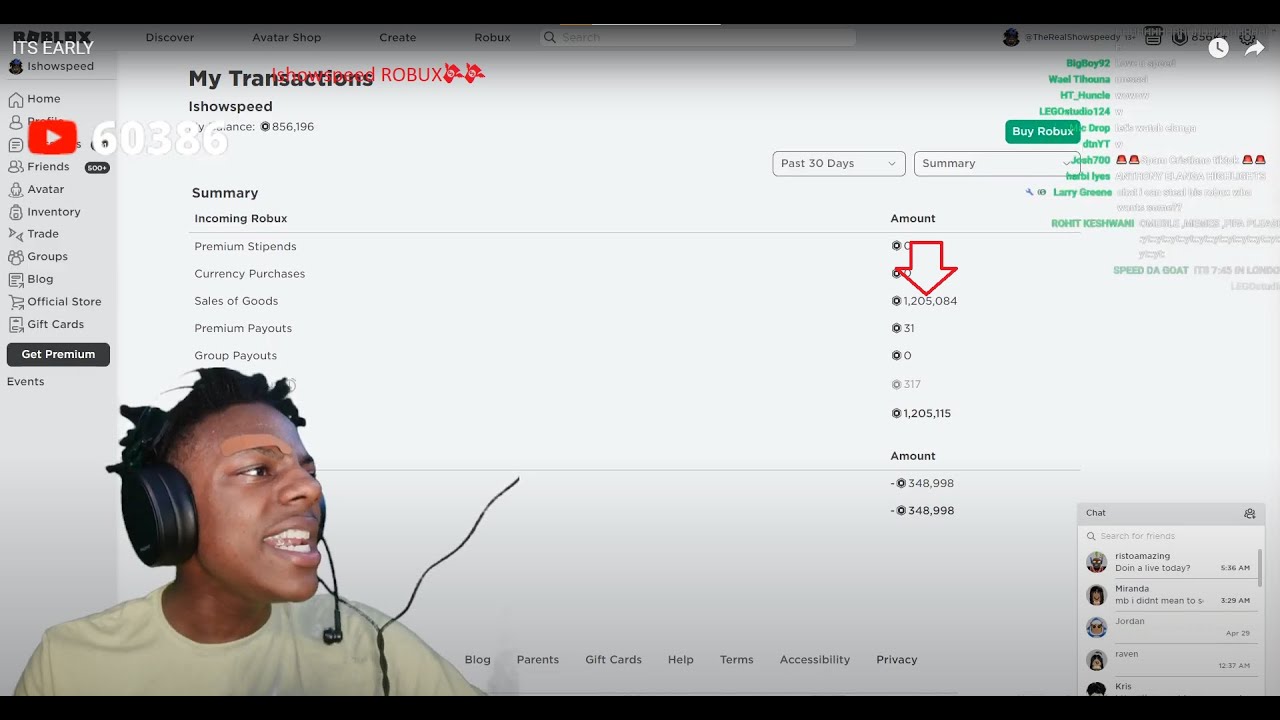Click the YouTube play button overlay
The height and width of the screenshot is (720, 1280).
[x=53, y=137]
